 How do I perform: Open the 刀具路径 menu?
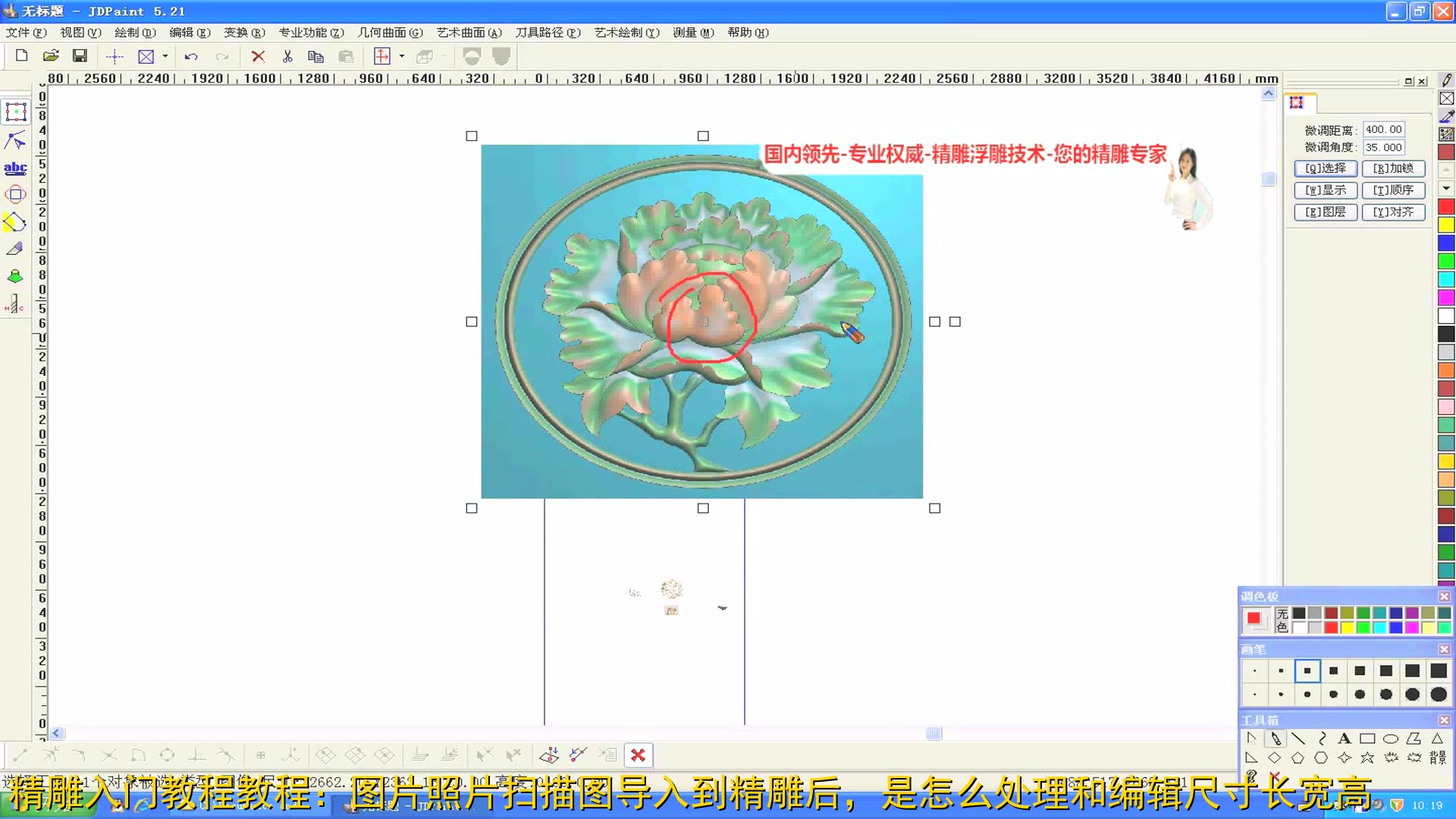(548, 33)
